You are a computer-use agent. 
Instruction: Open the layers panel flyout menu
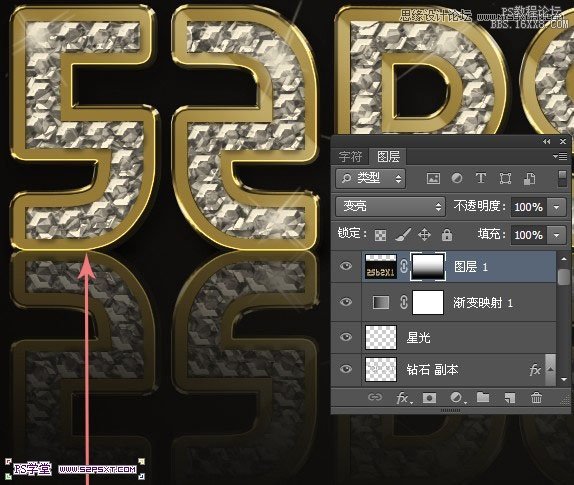tap(560, 157)
